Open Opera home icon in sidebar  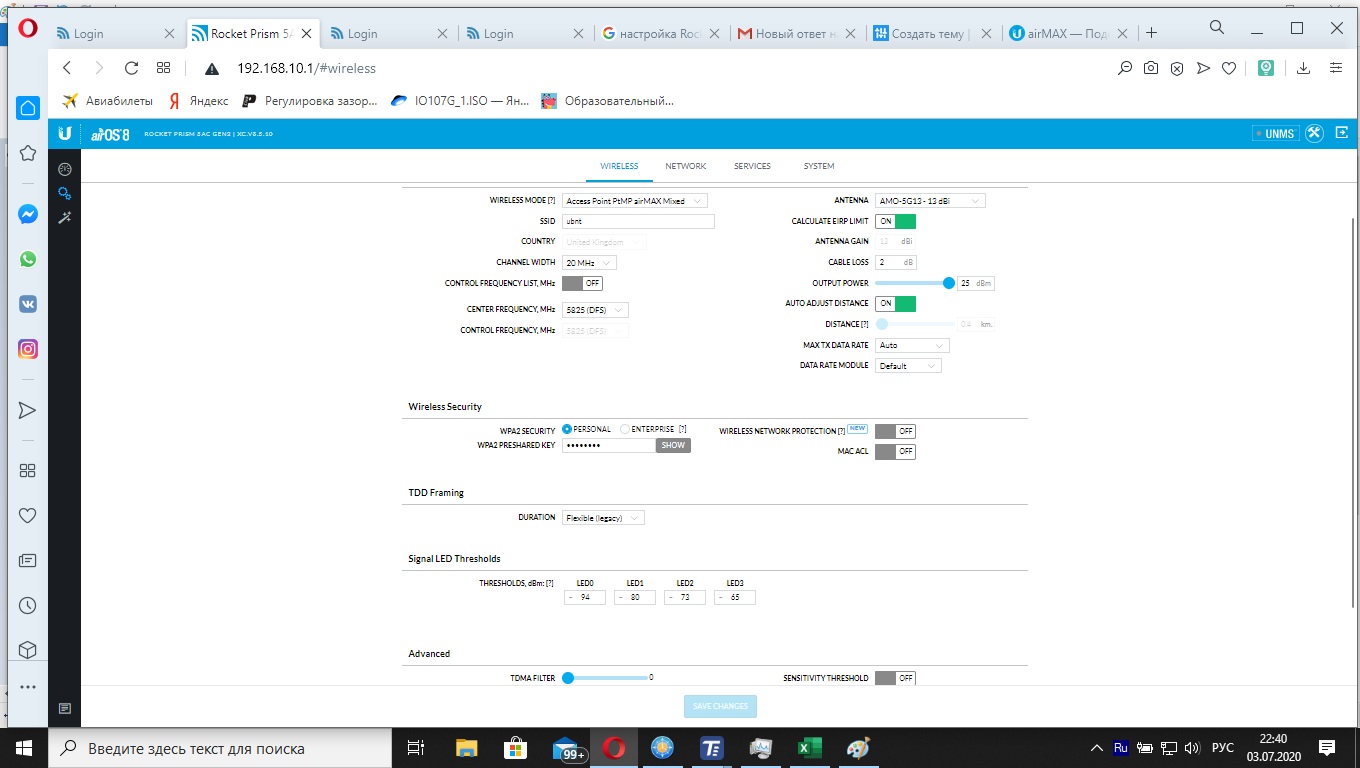tap(28, 108)
